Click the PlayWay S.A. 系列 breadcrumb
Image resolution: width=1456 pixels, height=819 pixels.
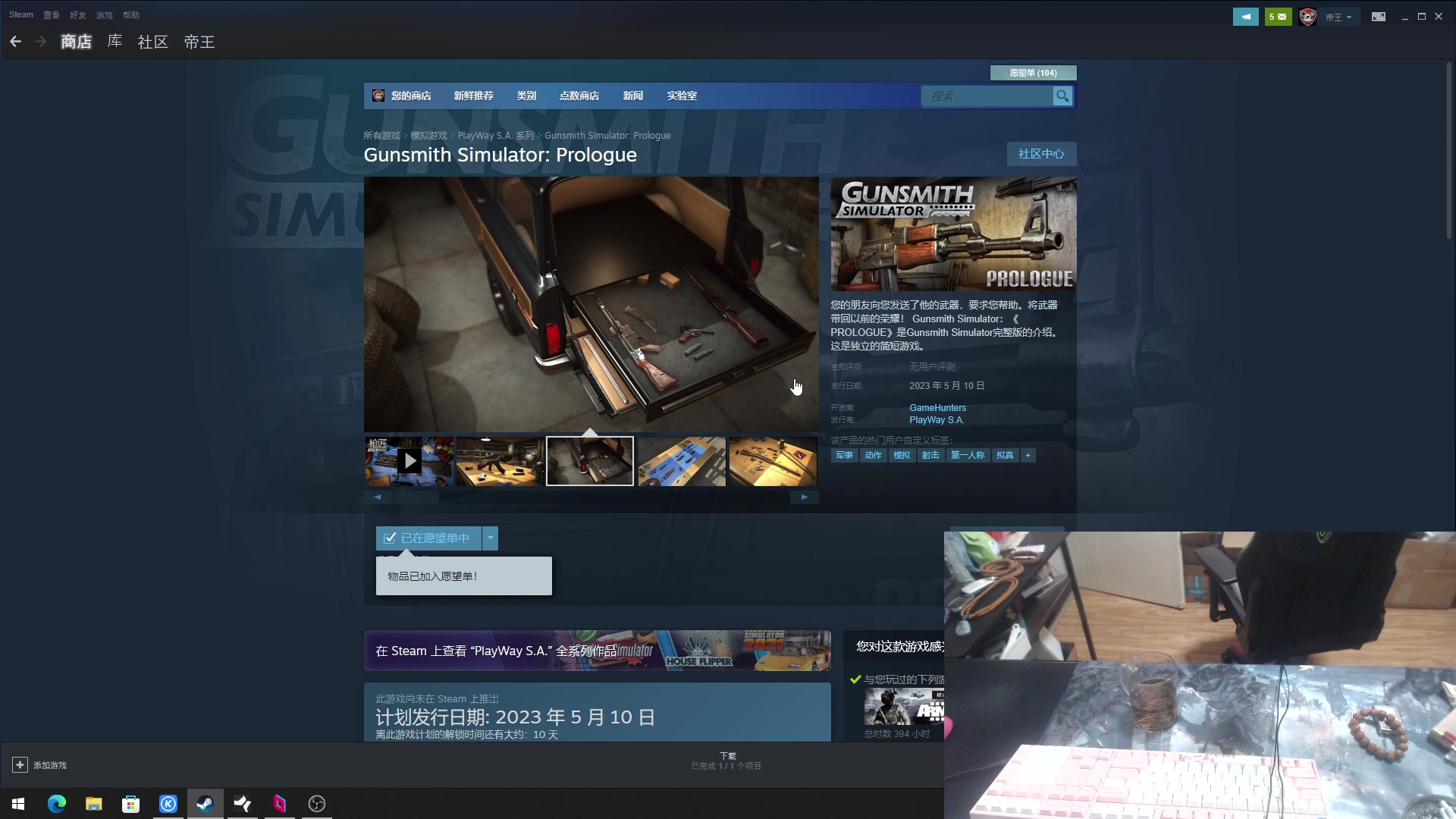pos(496,136)
